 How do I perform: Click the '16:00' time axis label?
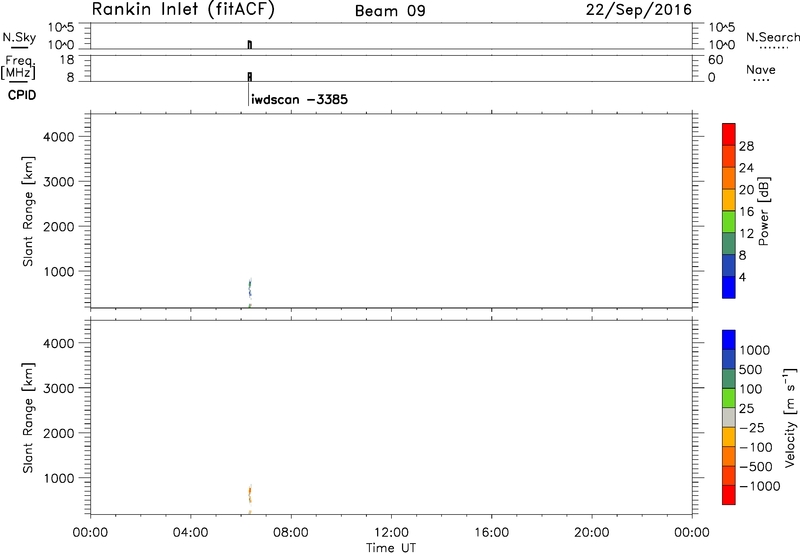491,533
